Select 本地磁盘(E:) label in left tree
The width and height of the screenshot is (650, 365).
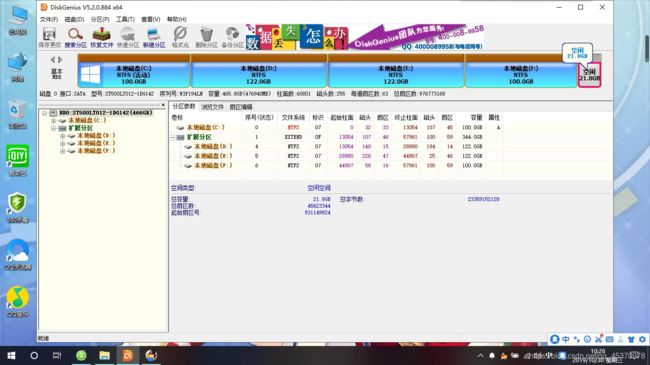96,143
